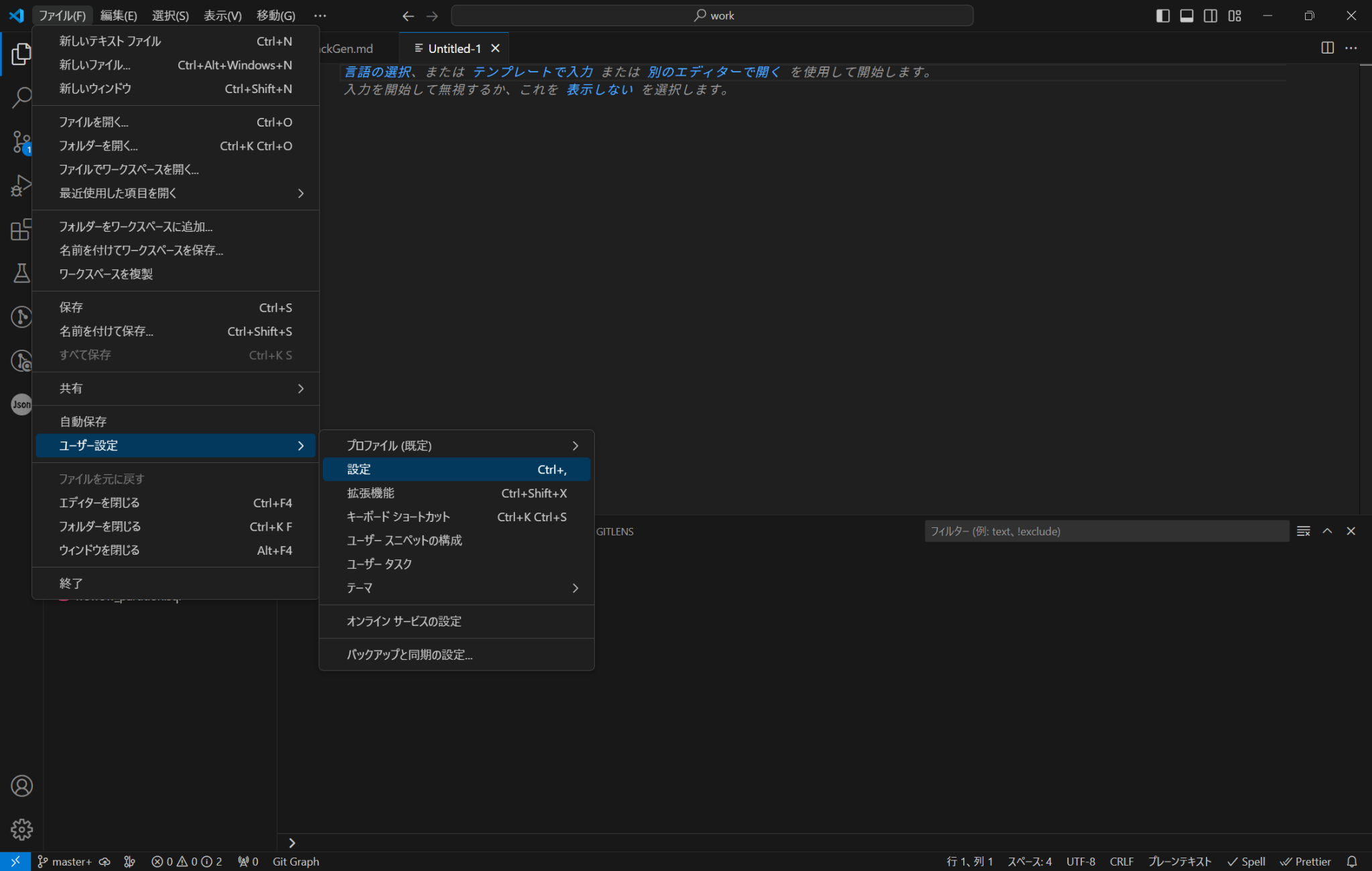Open the Testing beaker icon
This screenshot has height=871, width=1372.
(x=21, y=273)
